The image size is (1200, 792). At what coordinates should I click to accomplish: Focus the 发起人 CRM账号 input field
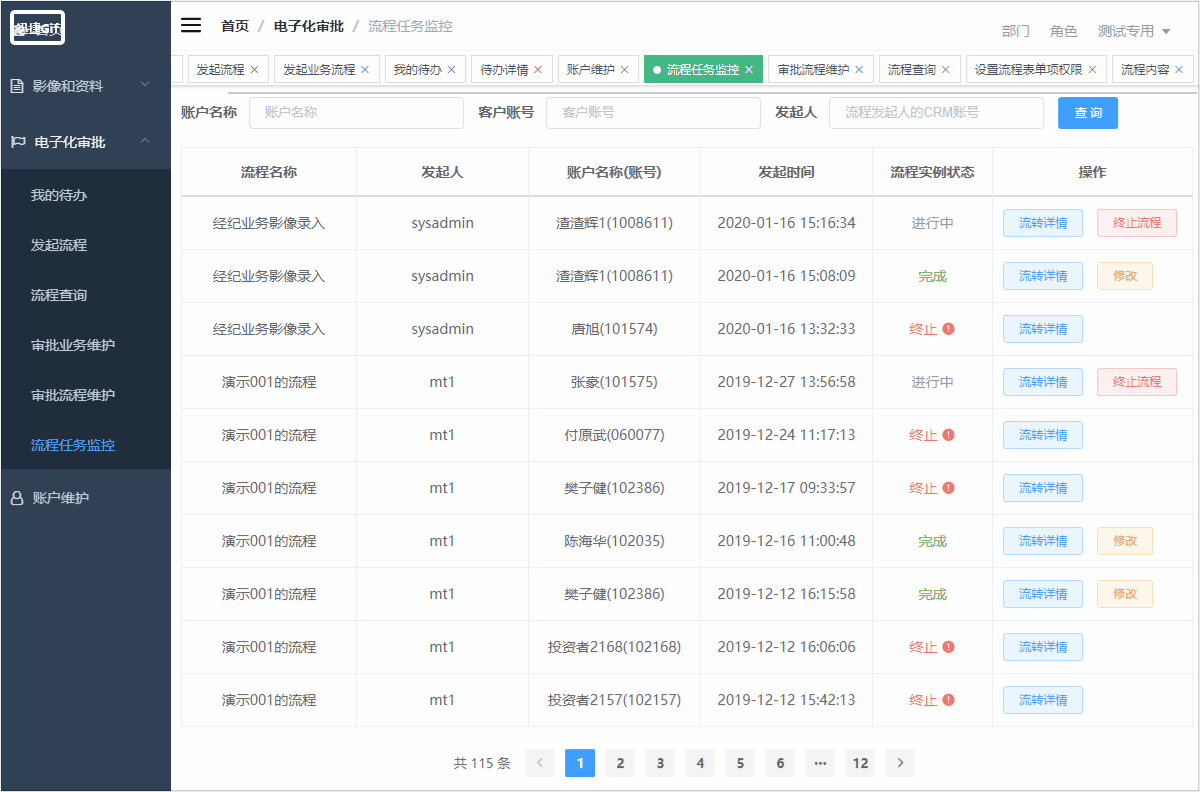click(936, 113)
